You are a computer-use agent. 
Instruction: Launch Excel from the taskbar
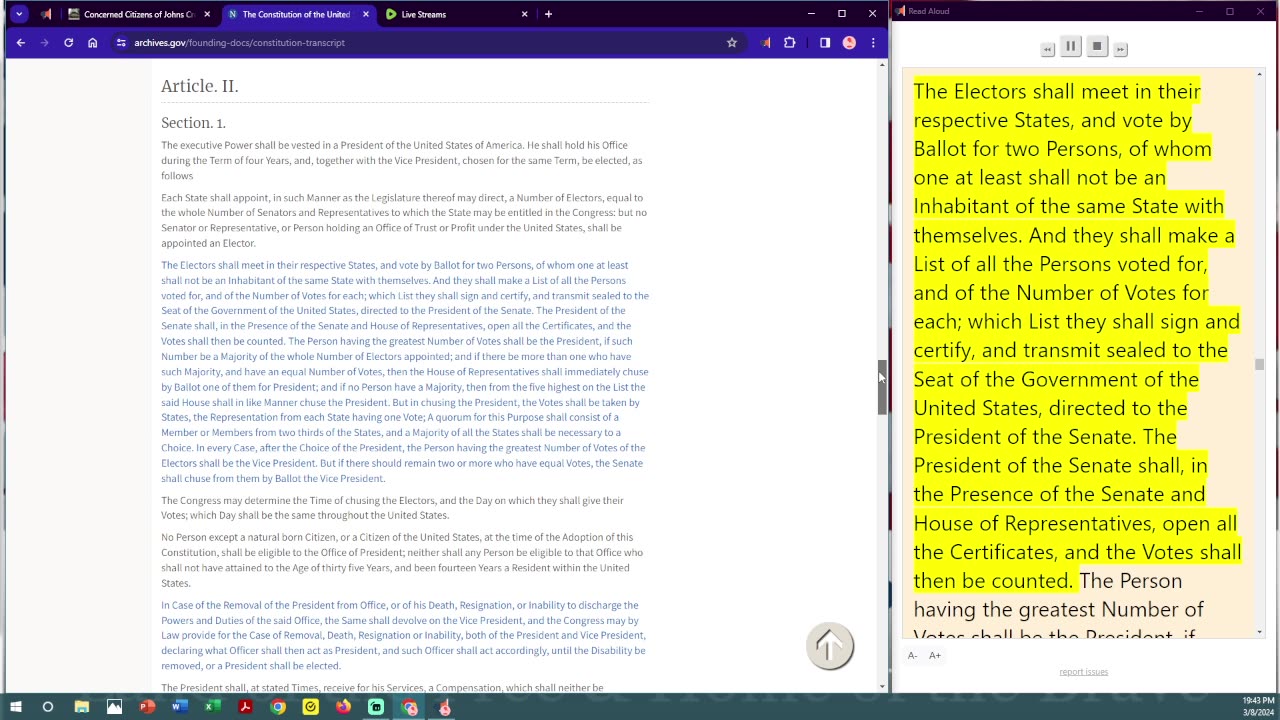(x=212, y=707)
